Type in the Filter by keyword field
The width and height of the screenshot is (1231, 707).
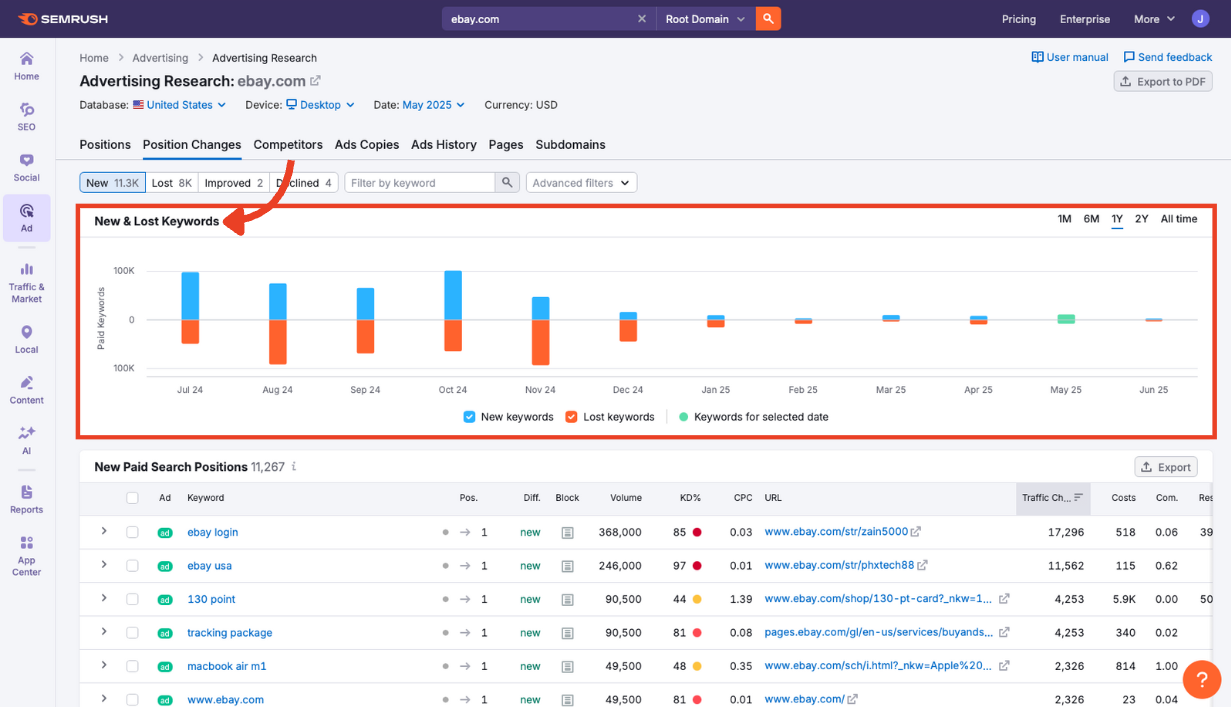420,183
